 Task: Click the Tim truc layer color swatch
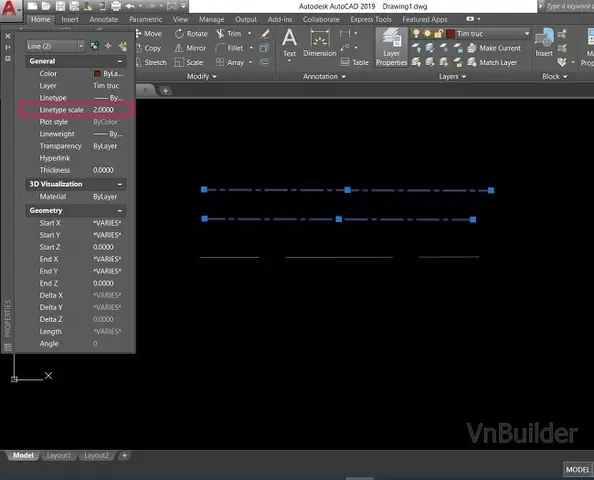point(450,34)
